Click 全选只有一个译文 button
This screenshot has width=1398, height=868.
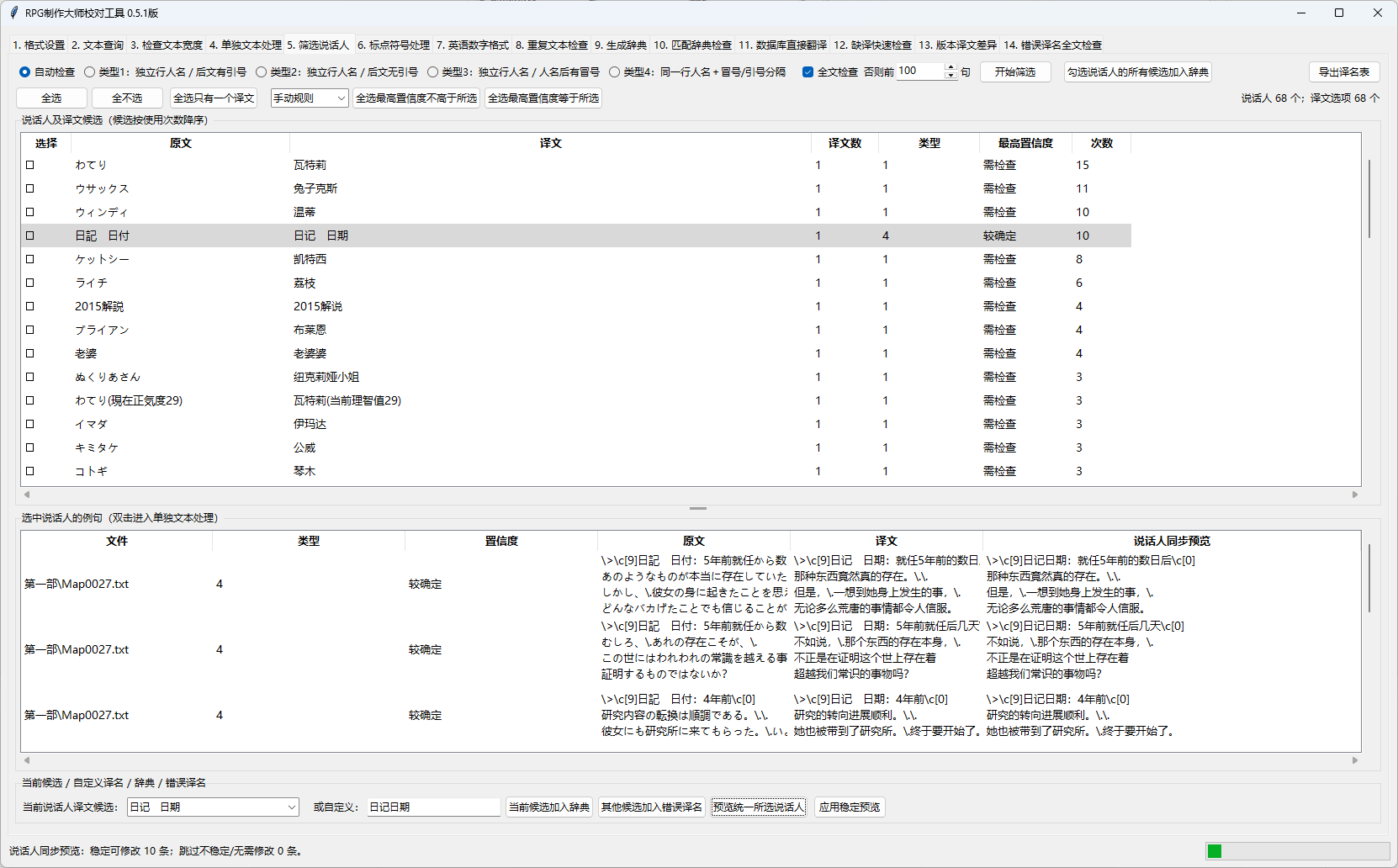point(214,98)
